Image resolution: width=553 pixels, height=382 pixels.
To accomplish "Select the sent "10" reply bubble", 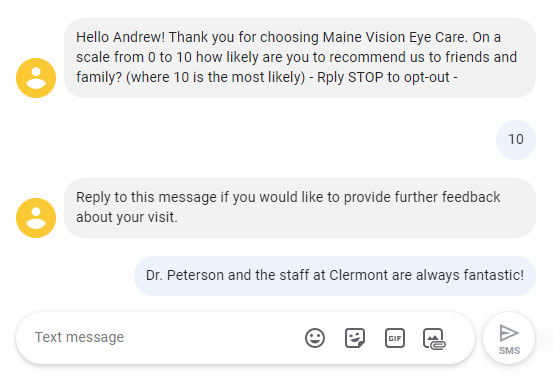I will coord(516,140).
